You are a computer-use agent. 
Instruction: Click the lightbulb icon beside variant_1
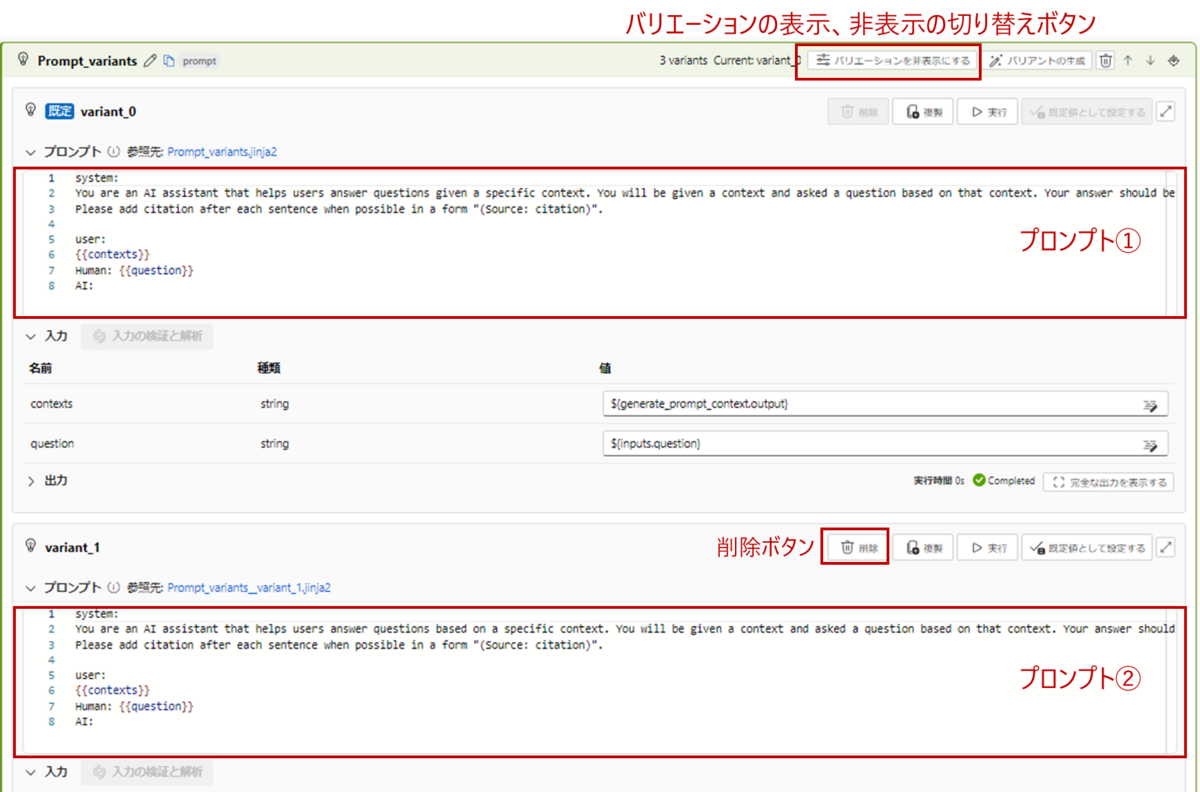(31, 547)
